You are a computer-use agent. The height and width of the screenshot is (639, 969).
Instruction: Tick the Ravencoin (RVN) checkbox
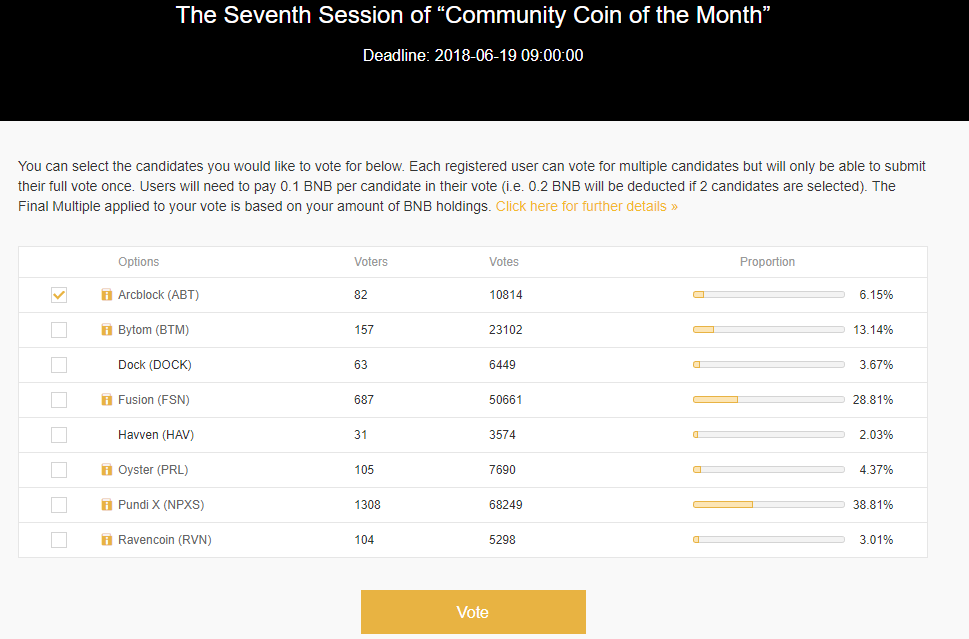tap(59, 540)
